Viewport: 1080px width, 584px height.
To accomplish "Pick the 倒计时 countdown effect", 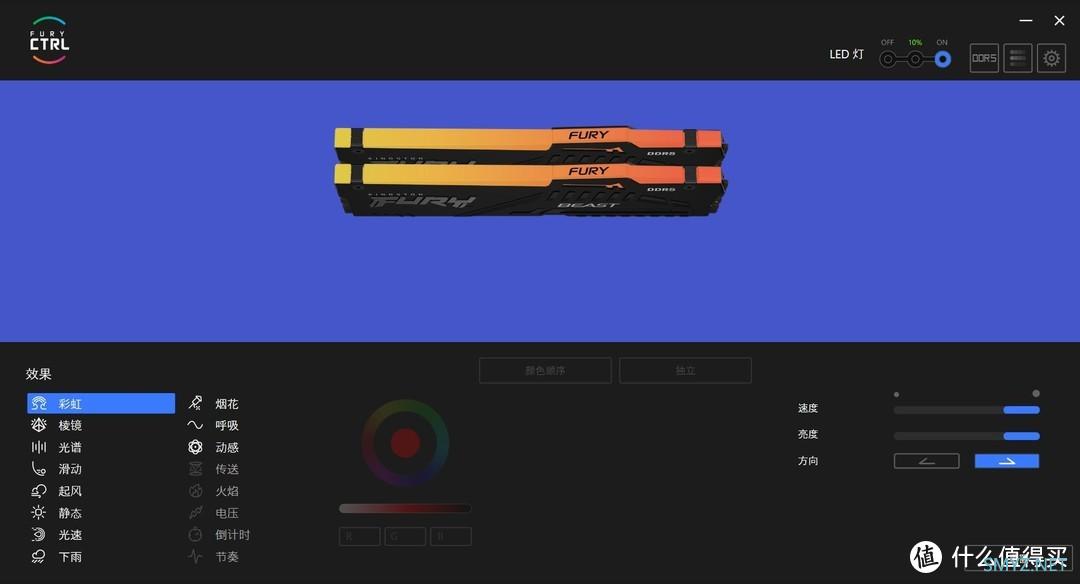I will point(219,535).
